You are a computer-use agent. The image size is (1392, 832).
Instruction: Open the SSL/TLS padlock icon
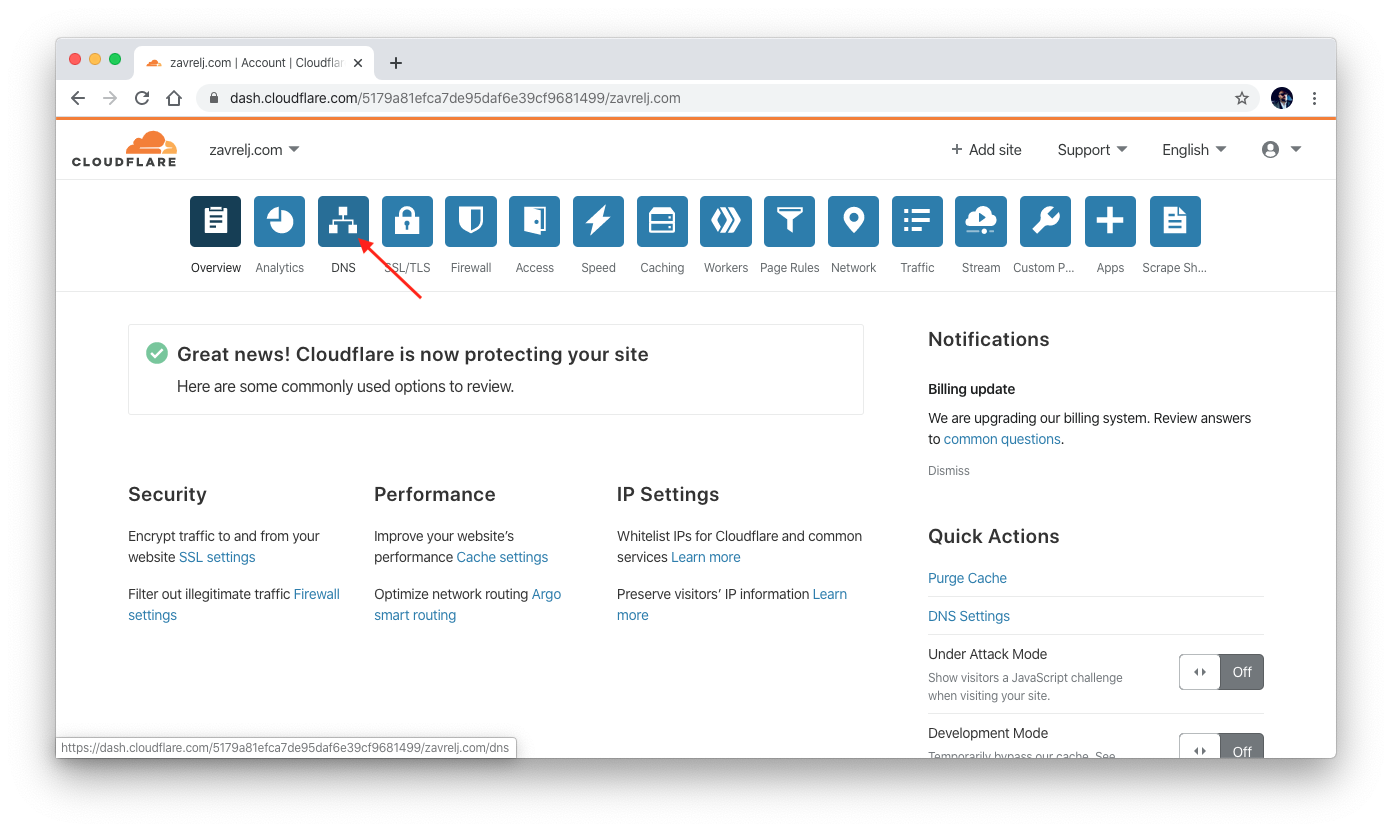(x=407, y=221)
